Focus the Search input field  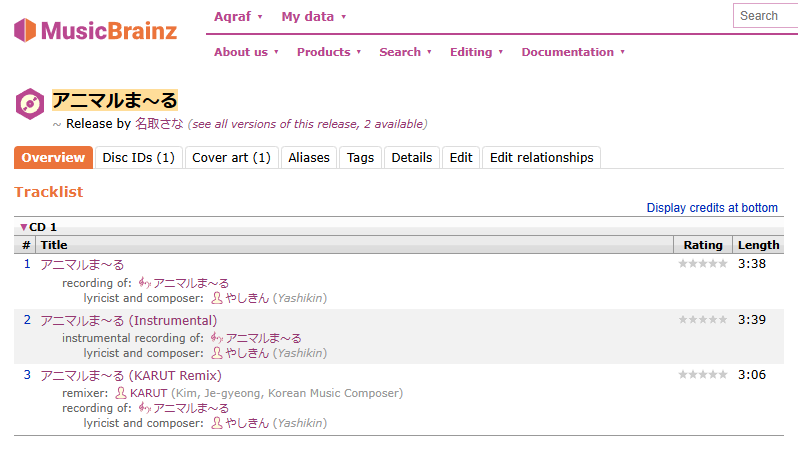tap(766, 16)
